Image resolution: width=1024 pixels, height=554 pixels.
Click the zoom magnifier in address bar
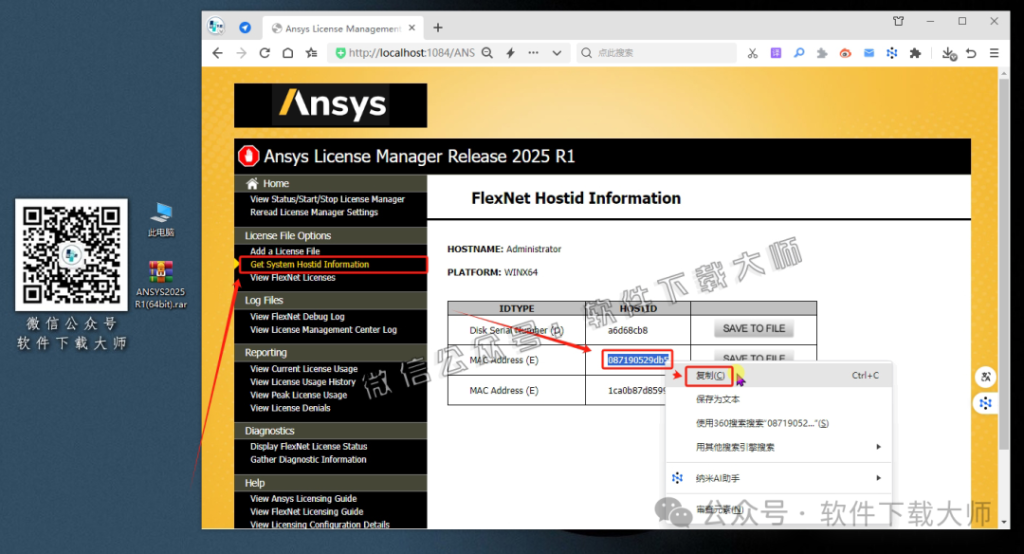pyautogui.click(x=487, y=53)
